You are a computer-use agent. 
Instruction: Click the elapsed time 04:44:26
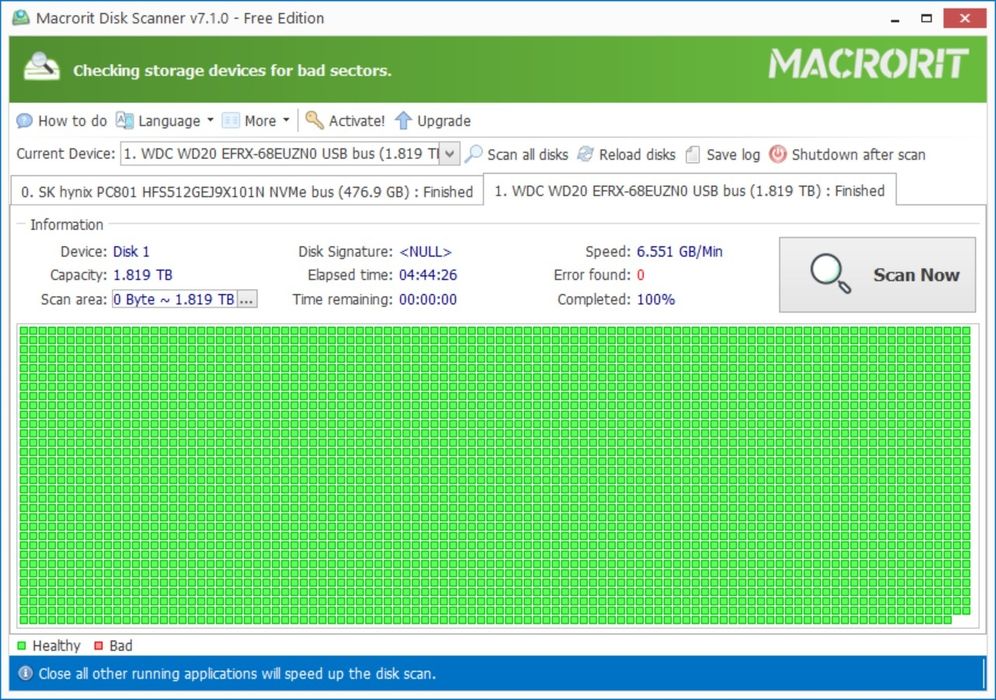pyautogui.click(x=427, y=275)
